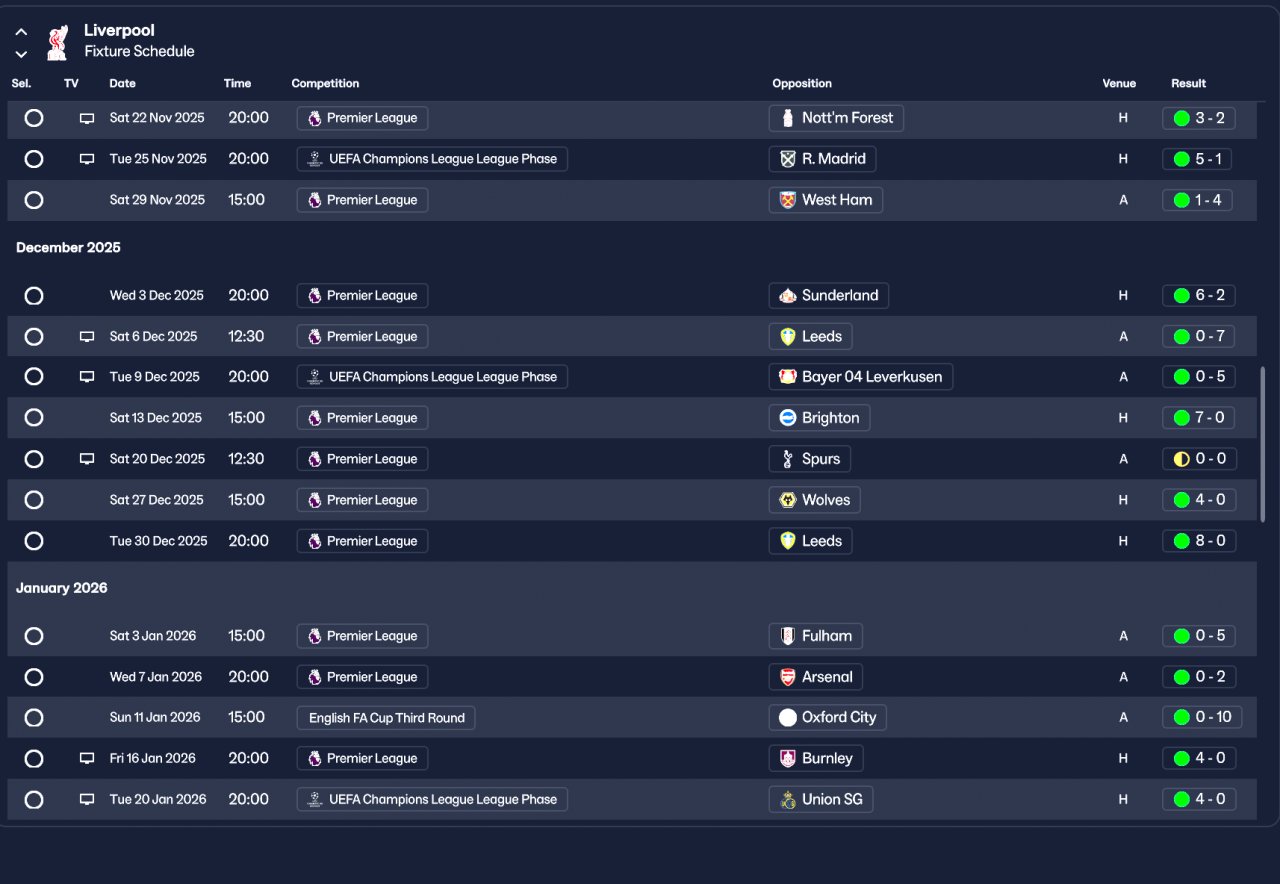Screen dimensions: 1280x884
Task: Select the R. Madrid fixture radio button
Action: [34, 159]
